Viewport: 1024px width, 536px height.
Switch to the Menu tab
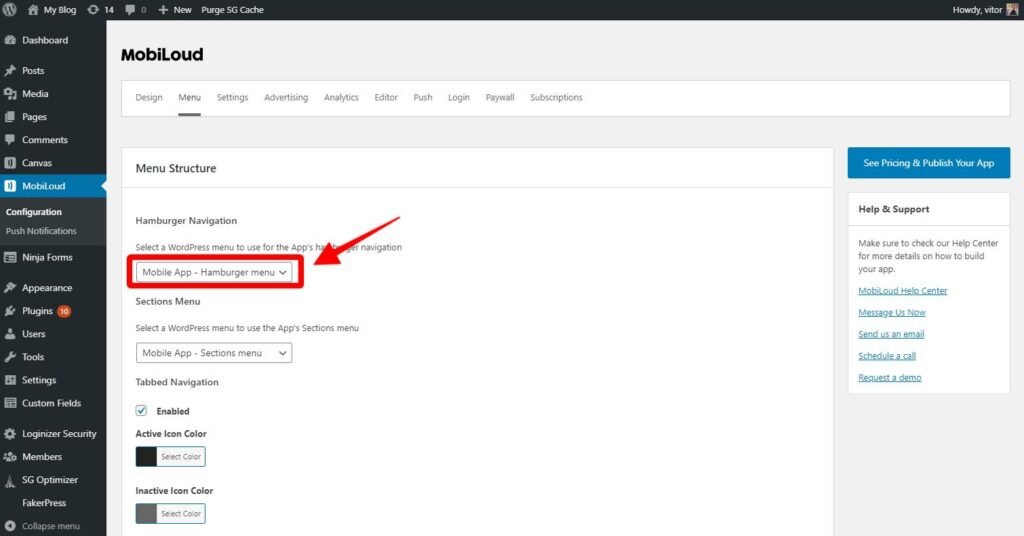(189, 97)
